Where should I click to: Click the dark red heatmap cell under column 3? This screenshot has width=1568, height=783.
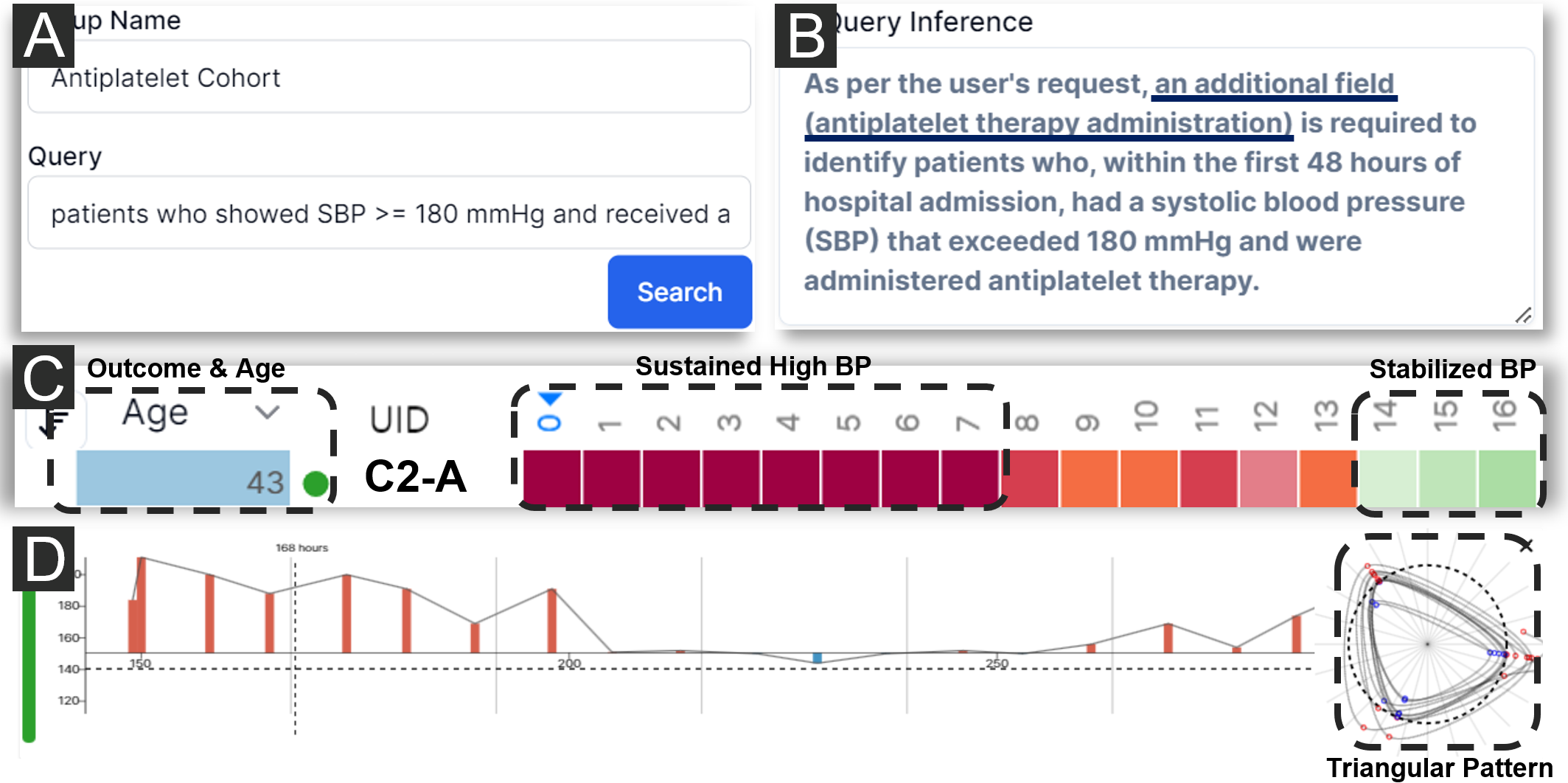pos(730,478)
